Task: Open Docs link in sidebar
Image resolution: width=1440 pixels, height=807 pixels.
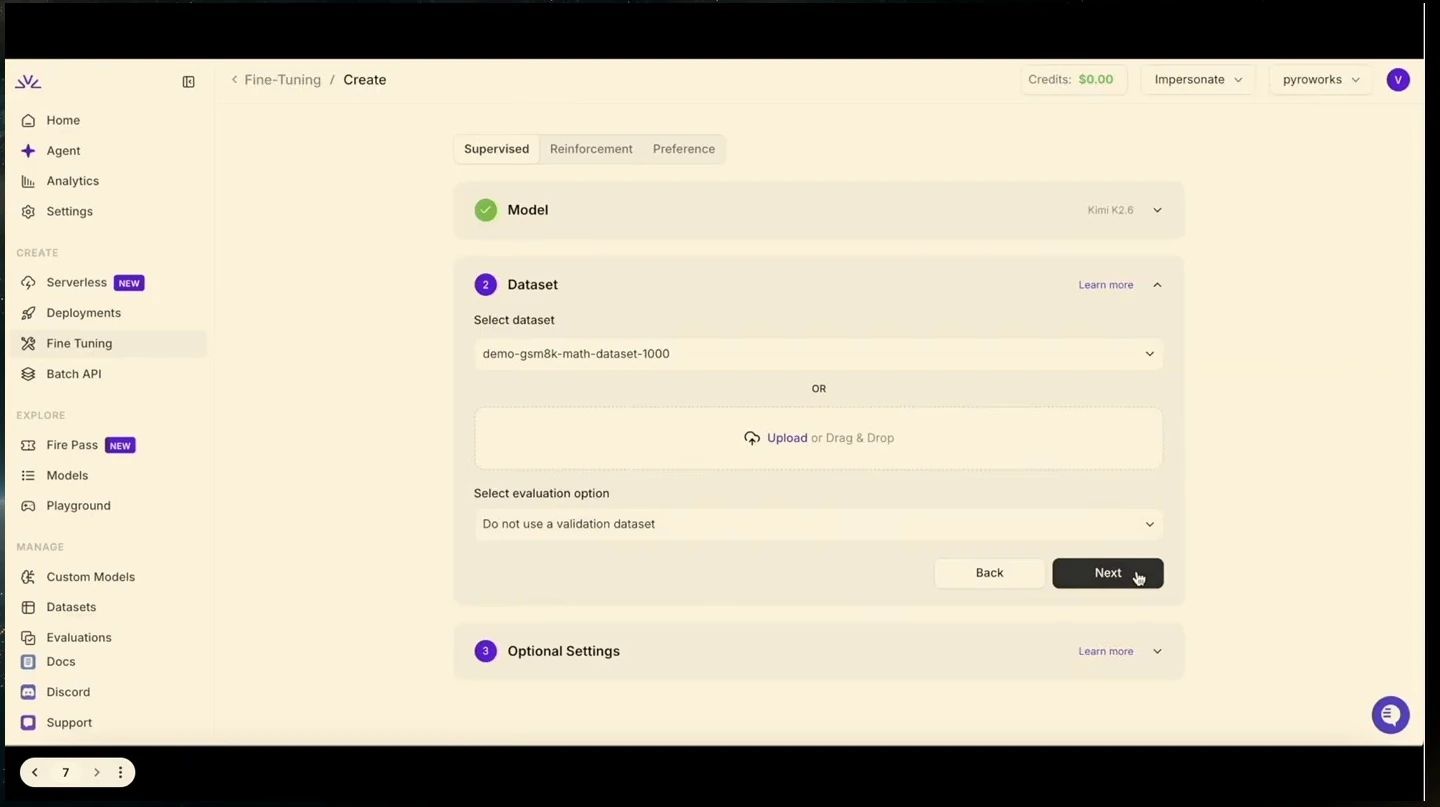Action: (x=60, y=662)
